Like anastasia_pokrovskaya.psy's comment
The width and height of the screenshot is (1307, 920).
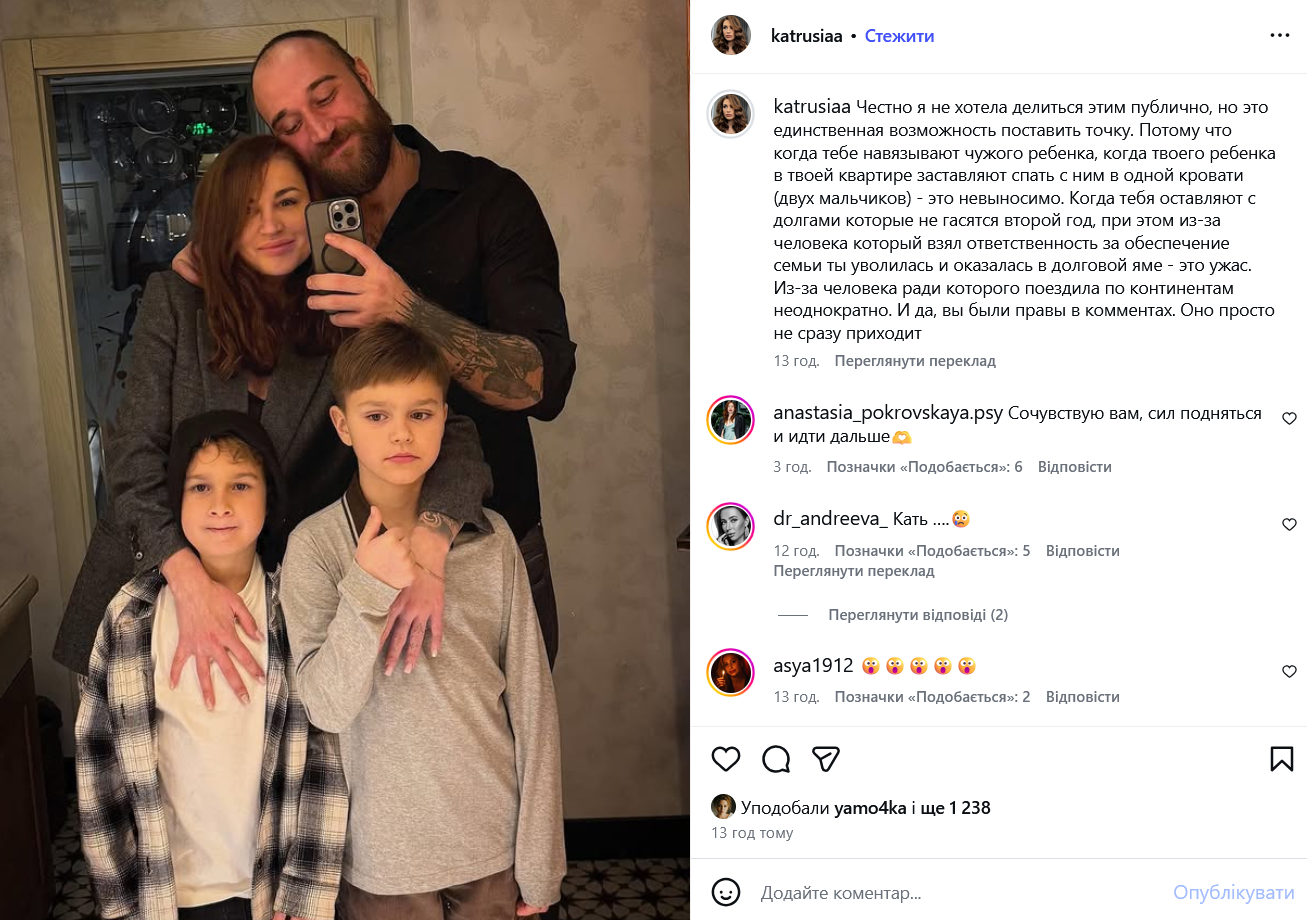pyautogui.click(x=1289, y=419)
